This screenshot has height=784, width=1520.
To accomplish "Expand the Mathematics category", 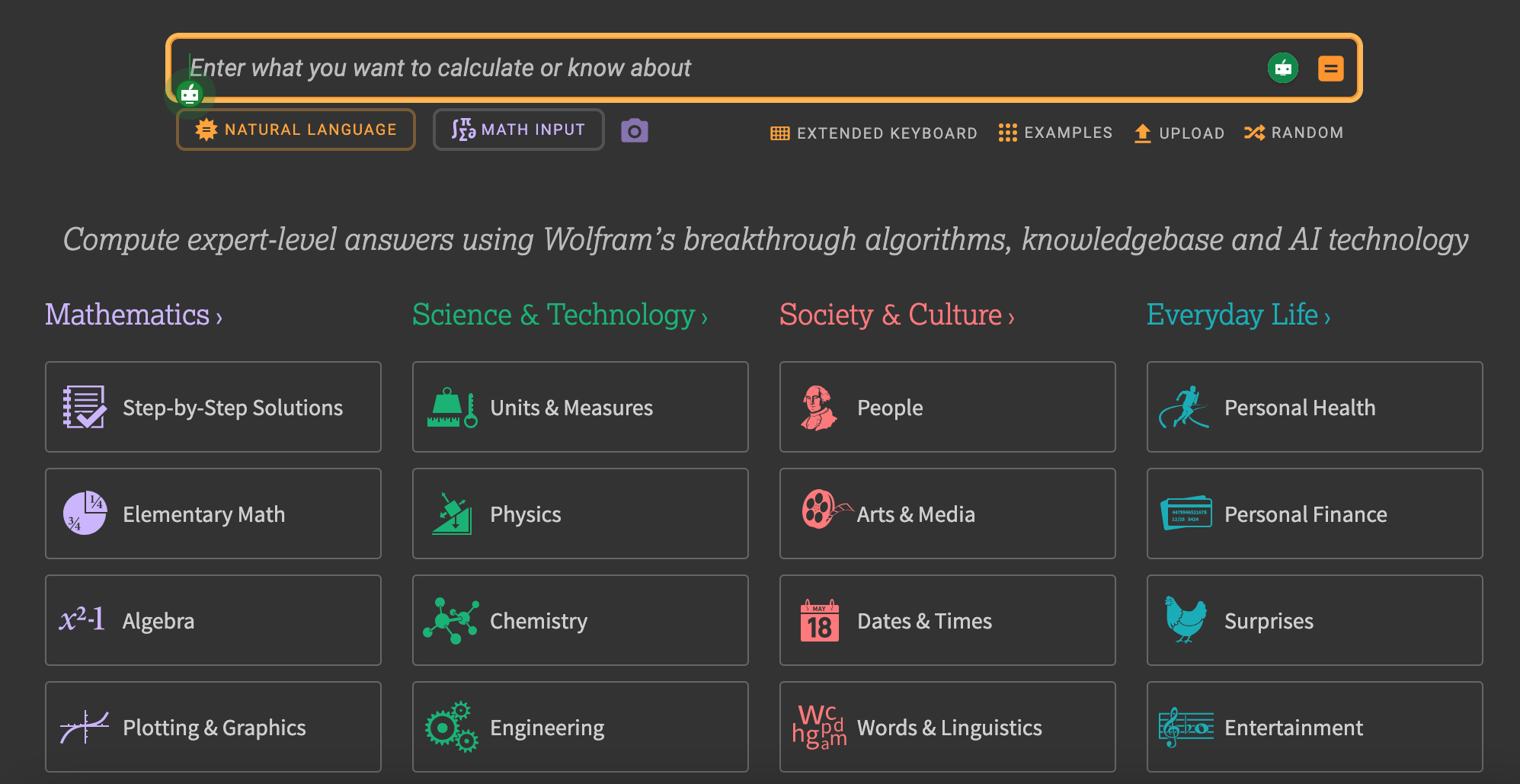I will [x=133, y=315].
